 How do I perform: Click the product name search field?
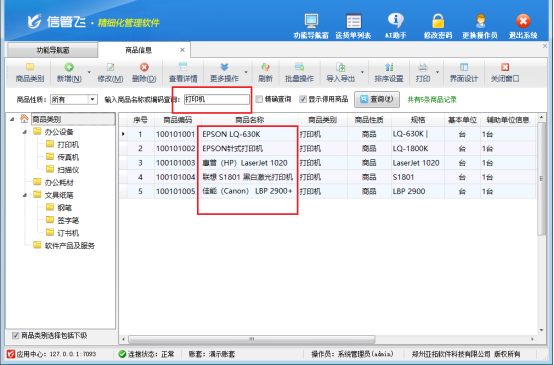[217, 99]
